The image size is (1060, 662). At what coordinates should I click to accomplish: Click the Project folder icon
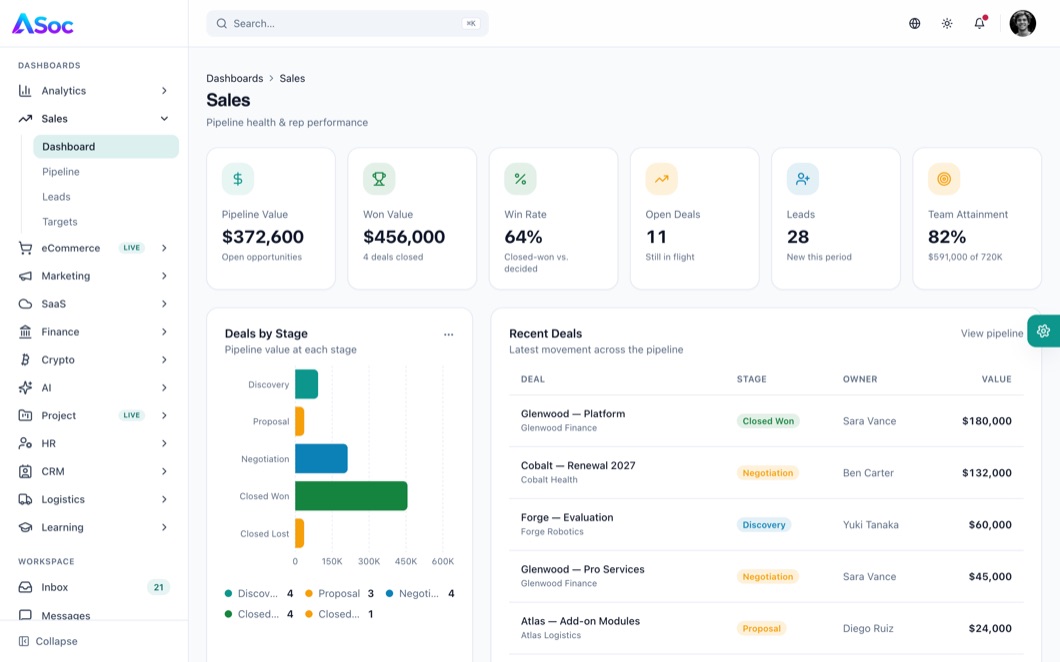click(x=25, y=415)
